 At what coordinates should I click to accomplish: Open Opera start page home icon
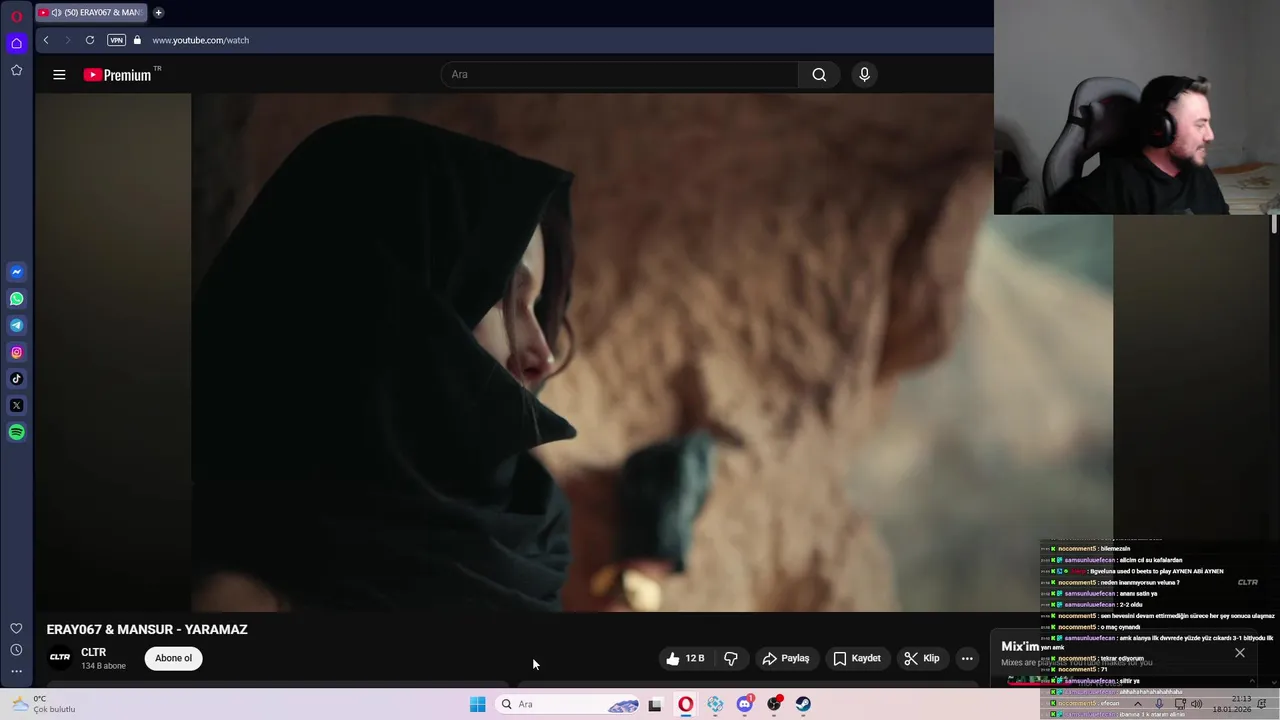(16, 43)
